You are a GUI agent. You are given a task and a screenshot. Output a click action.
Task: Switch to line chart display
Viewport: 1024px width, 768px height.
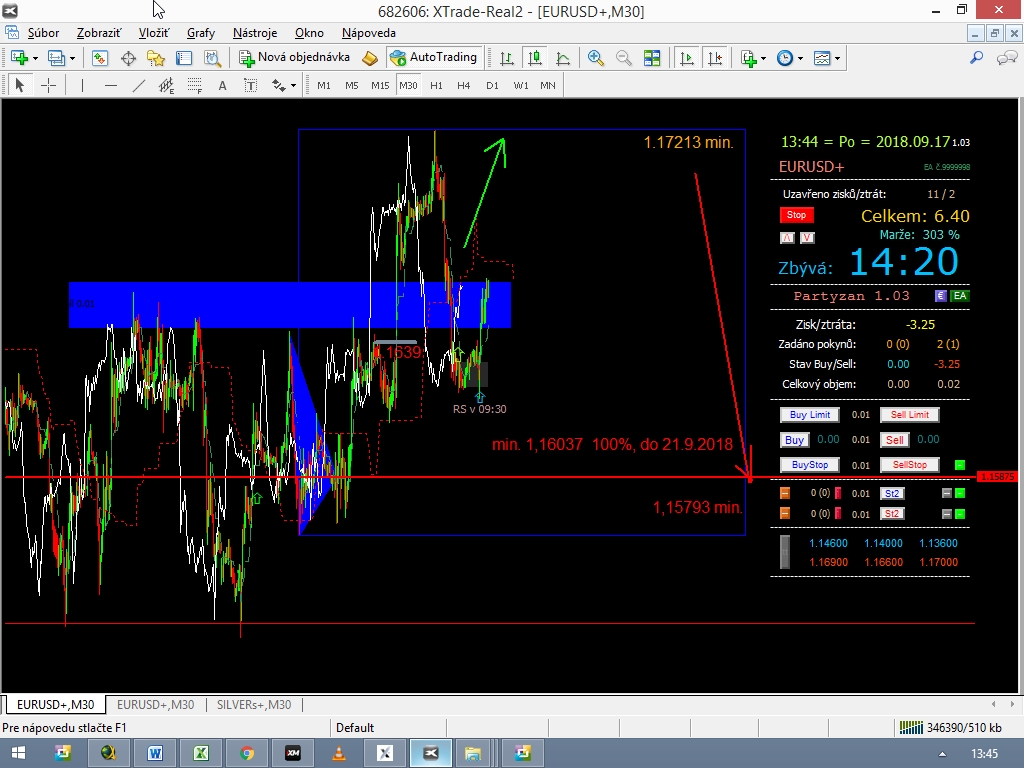[x=563, y=58]
